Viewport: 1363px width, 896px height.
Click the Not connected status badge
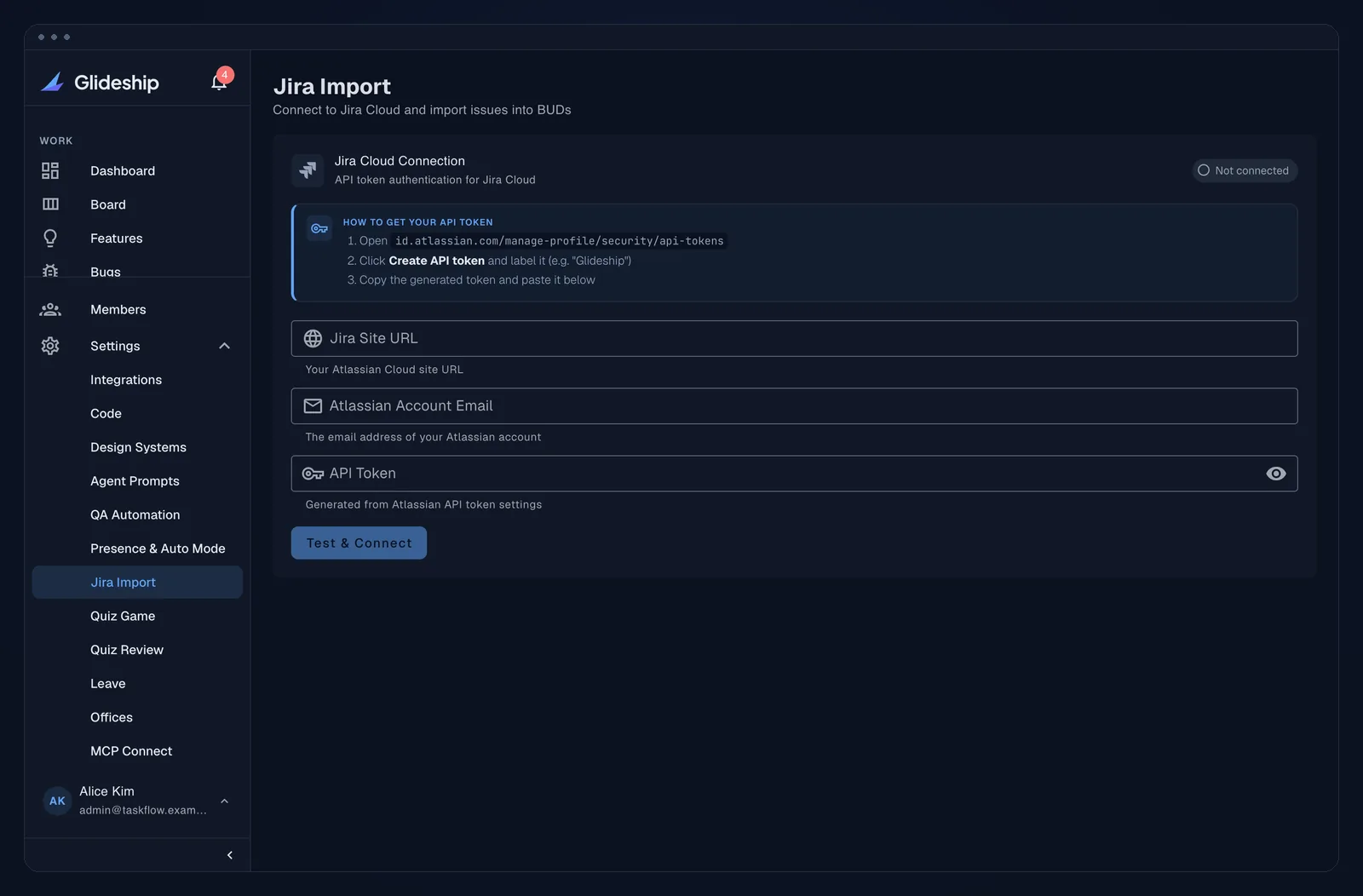pos(1245,170)
